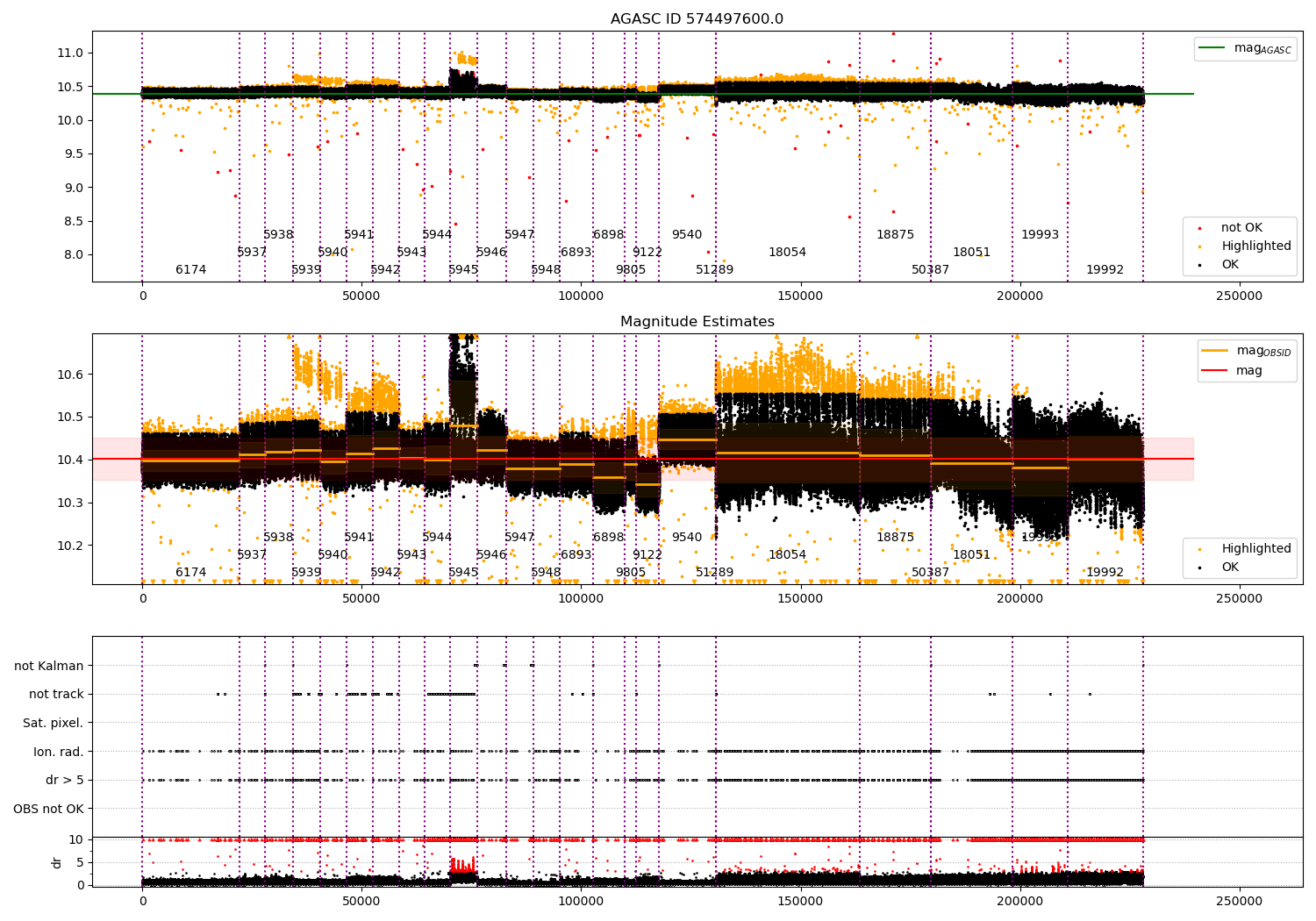The image size is (1316, 921).
Task: Click the red line sample beside 'mag' legend entry
Action: pyautogui.click(x=1215, y=371)
